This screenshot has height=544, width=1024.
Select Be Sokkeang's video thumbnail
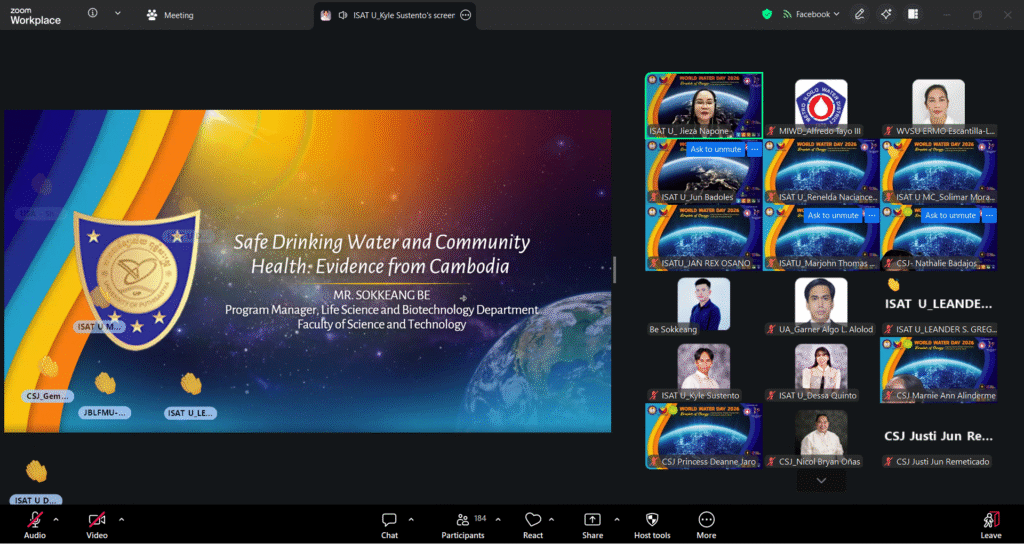704,304
